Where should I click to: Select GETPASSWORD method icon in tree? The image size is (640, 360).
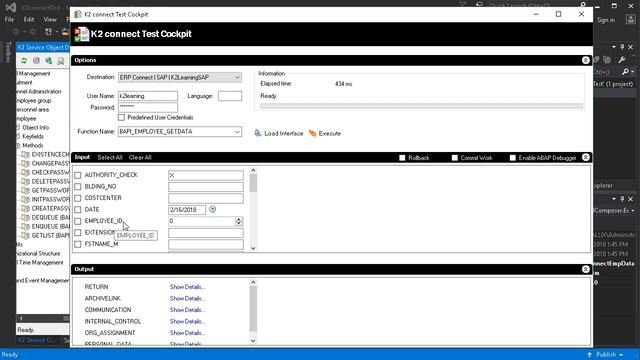coord(25,191)
